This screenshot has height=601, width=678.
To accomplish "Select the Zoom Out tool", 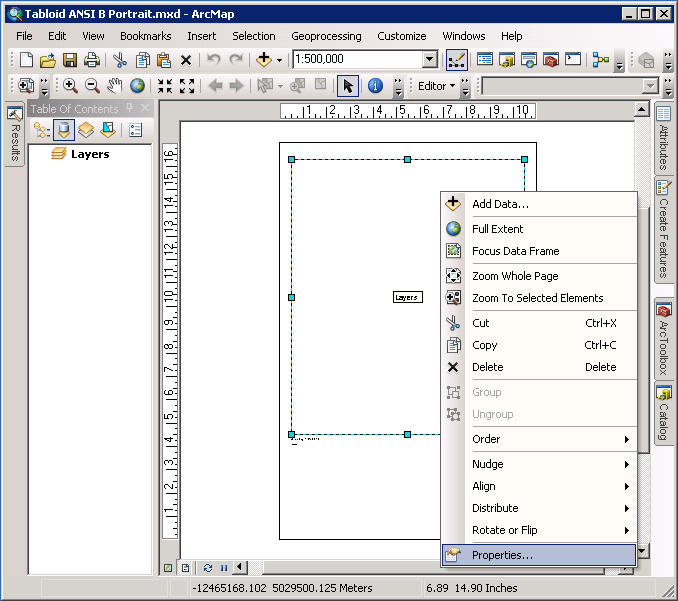I will click(92, 86).
